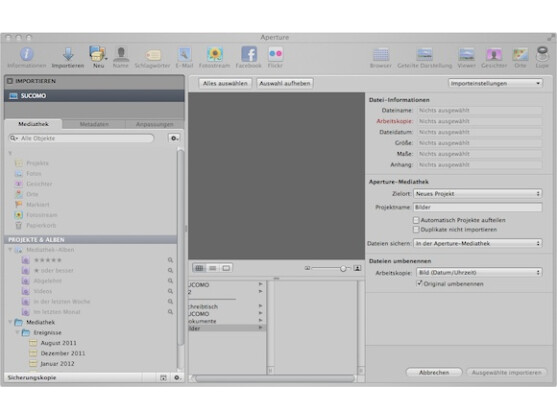
Task: Open the Zielort Neues Projekt dropdown
Action: [477, 194]
